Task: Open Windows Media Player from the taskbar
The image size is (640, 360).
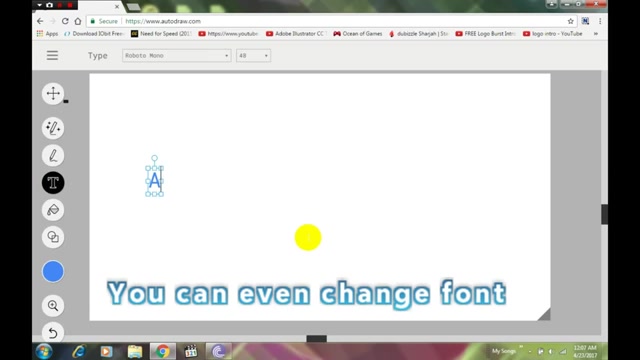Action: click(x=107, y=351)
